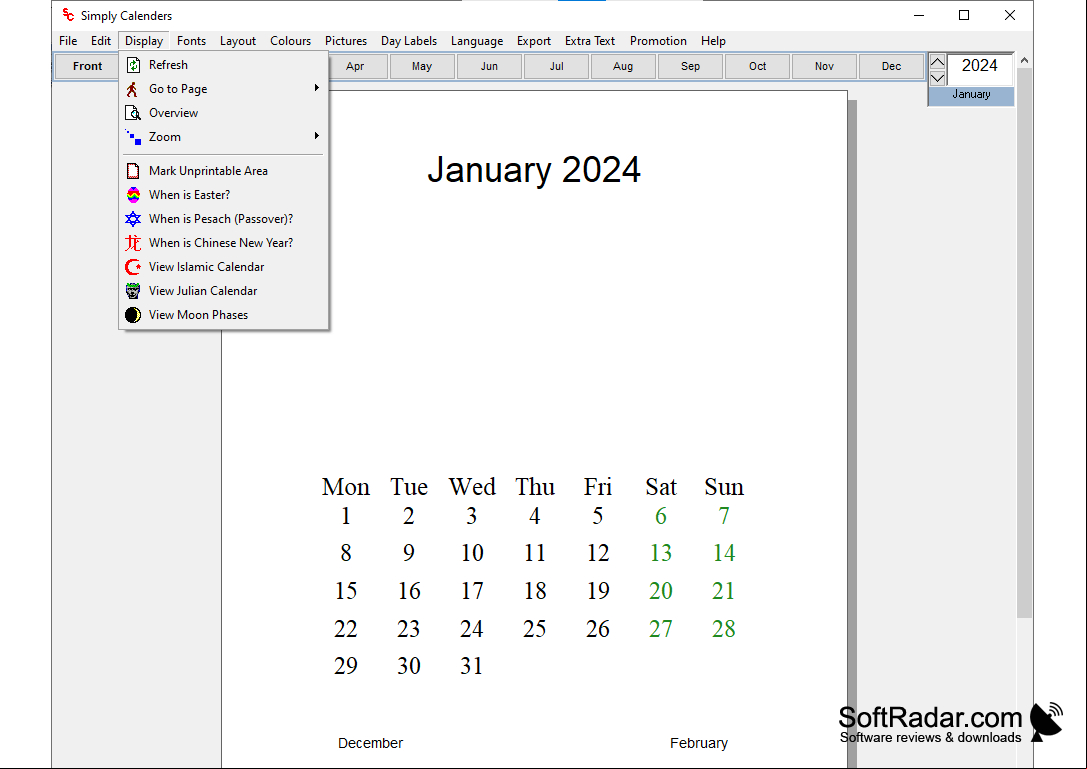Switch to the May month tab
Viewport: 1087px width, 769px height.
(x=422, y=67)
